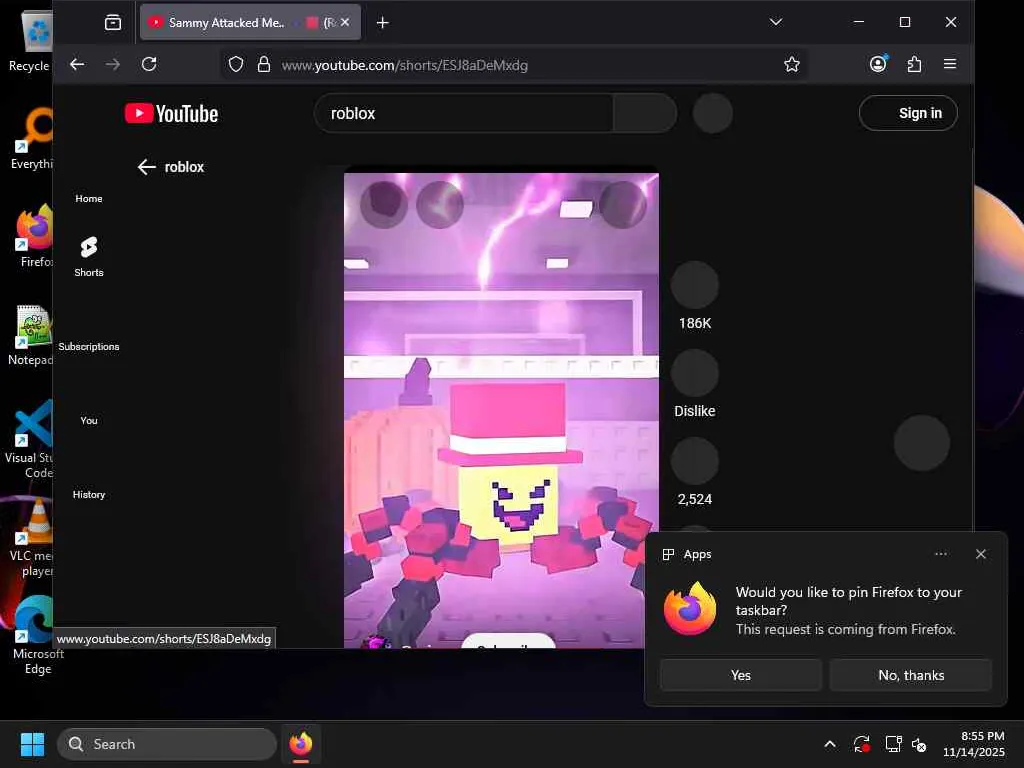Screen dimensions: 1024x768
Task: Select the VLC media player desktop shortcut
Action: point(30,537)
